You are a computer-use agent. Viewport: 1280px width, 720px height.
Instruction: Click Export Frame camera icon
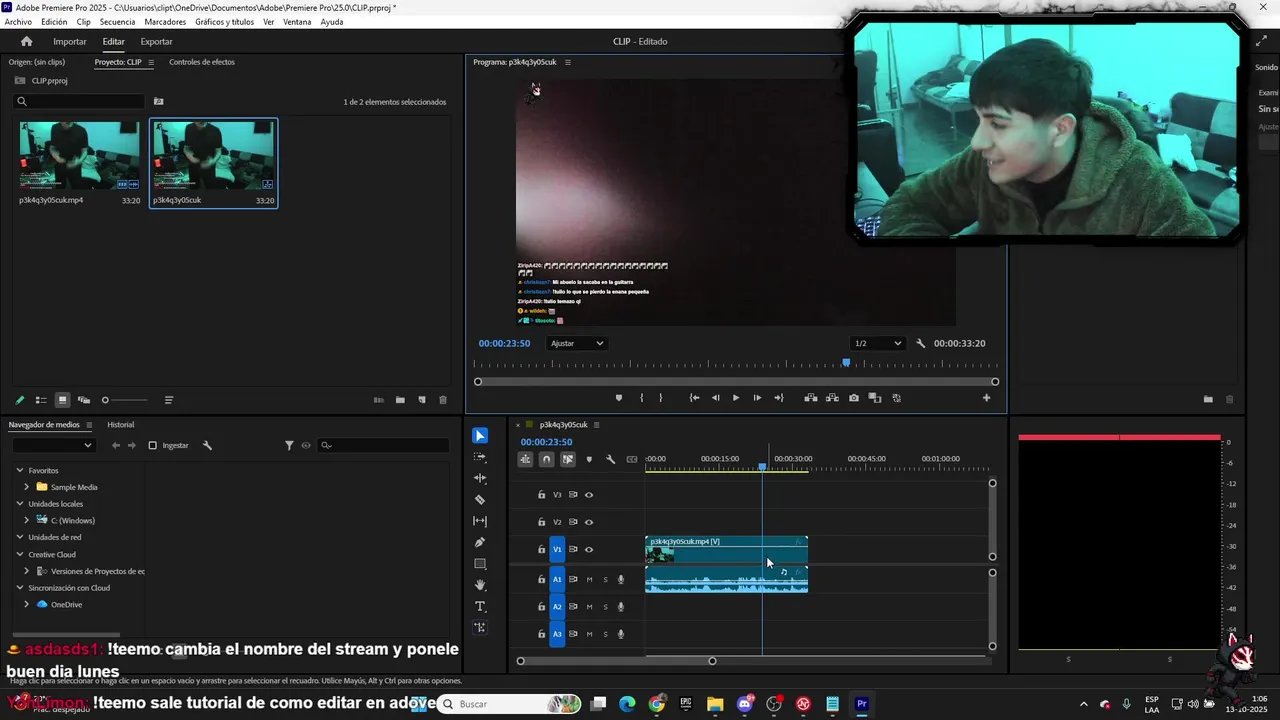click(853, 398)
